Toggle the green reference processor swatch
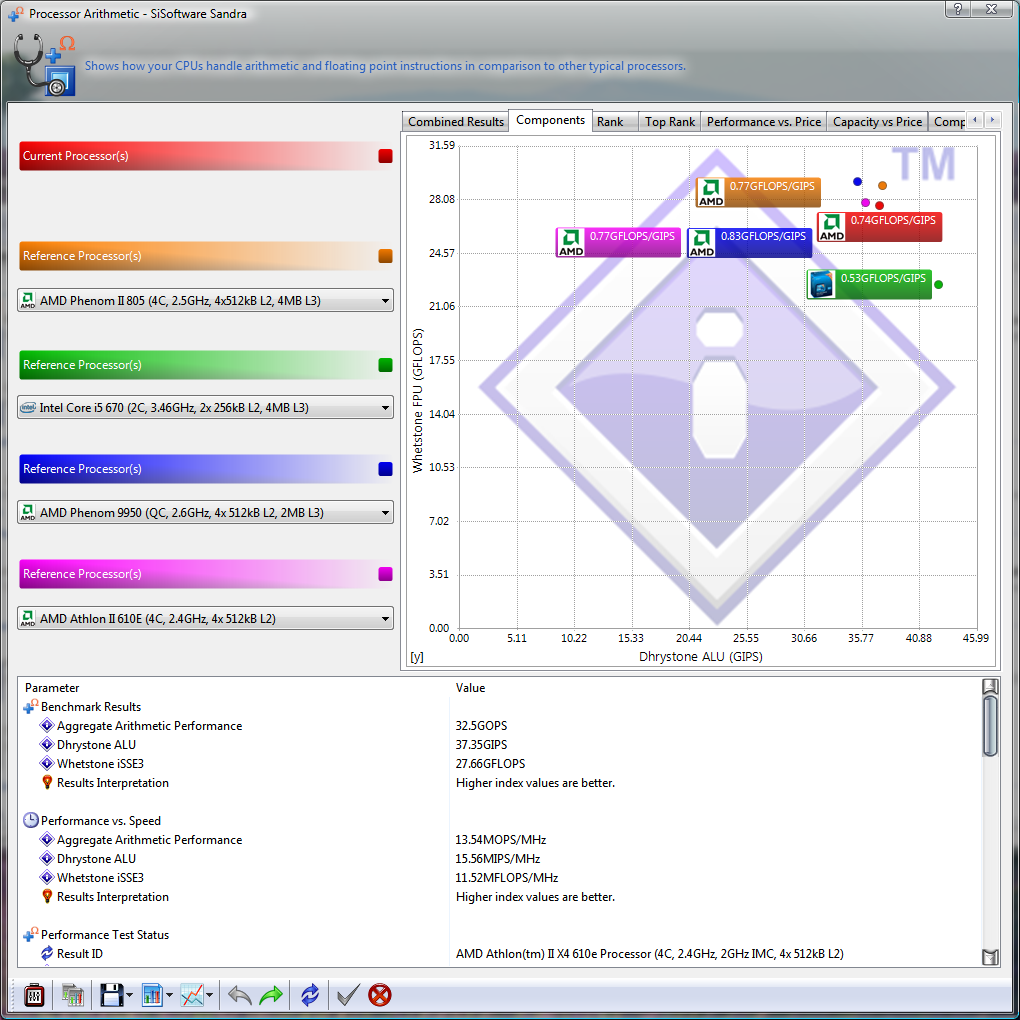1020x1020 pixels. pos(386,365)
